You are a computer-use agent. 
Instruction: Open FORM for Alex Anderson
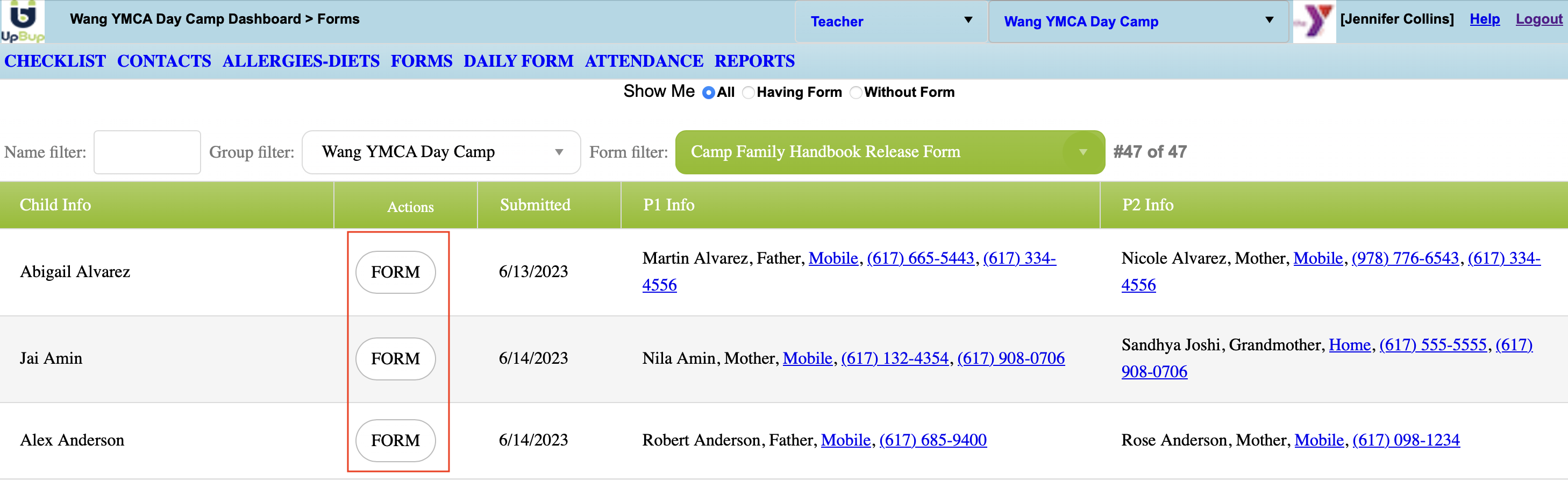click(395, 440)
